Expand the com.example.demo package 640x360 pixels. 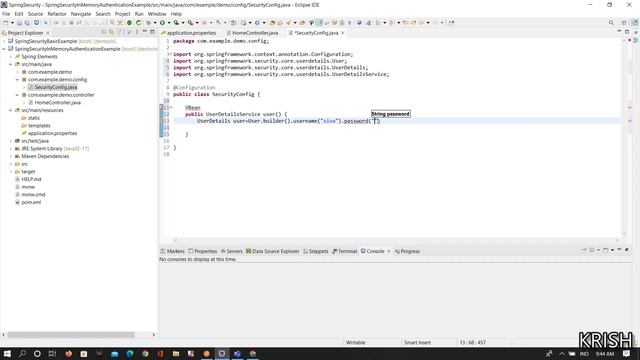(18, 72)
